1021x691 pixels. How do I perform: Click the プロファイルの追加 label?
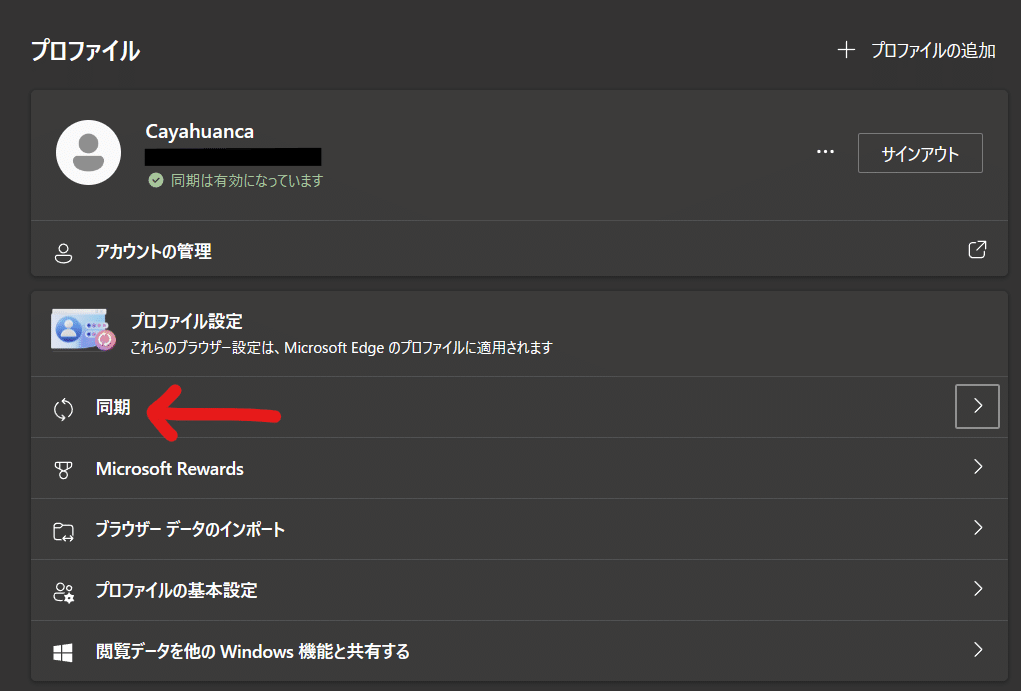pos(933,50)
